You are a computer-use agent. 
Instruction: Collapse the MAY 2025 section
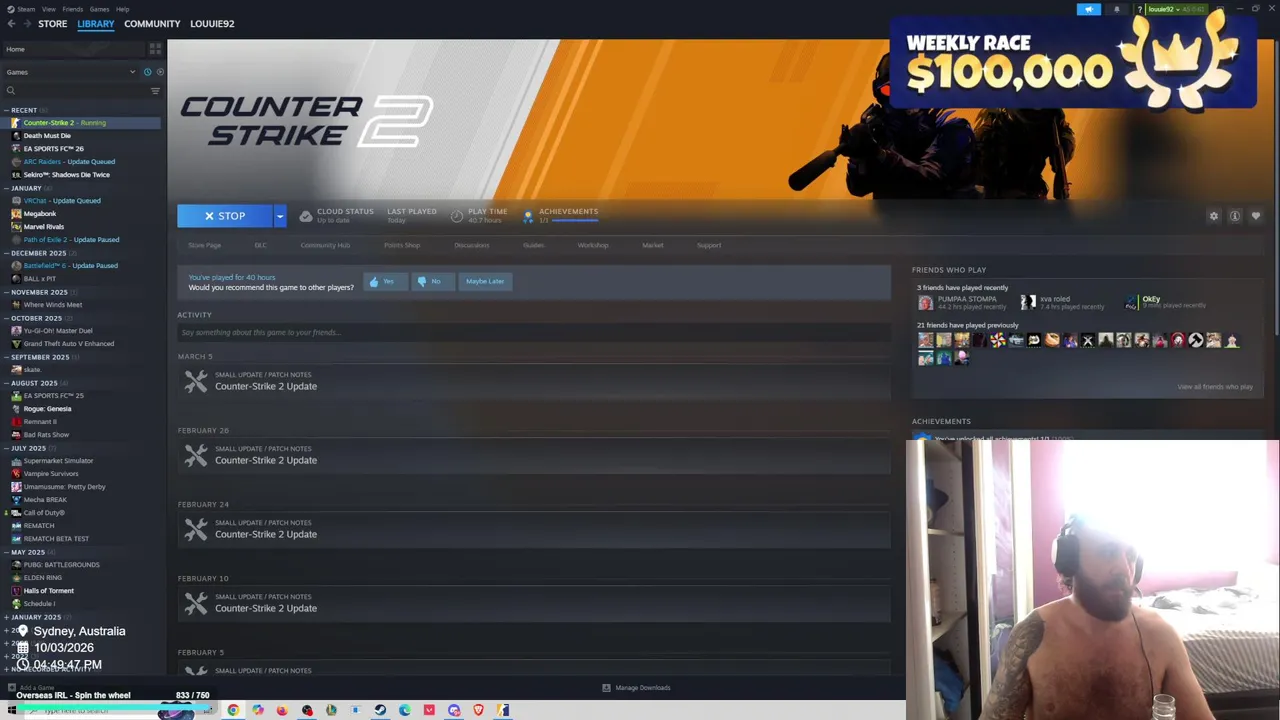6,552
